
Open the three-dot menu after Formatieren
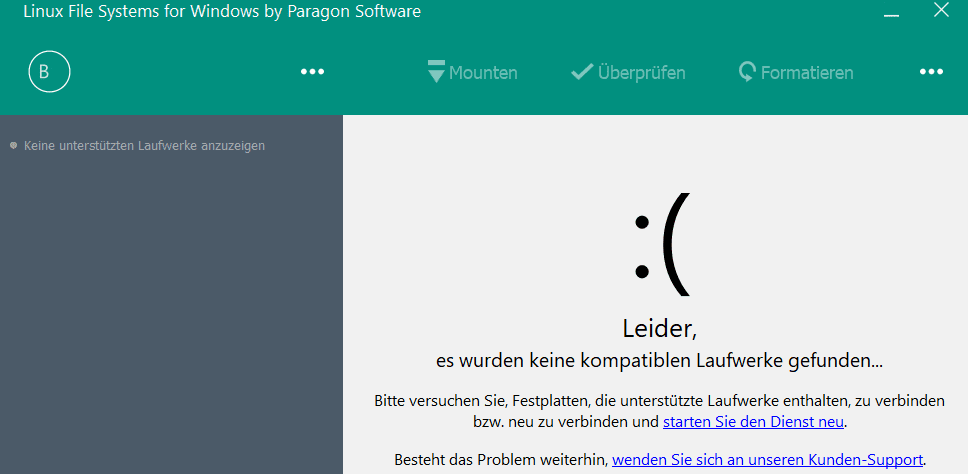coord(931,72)
